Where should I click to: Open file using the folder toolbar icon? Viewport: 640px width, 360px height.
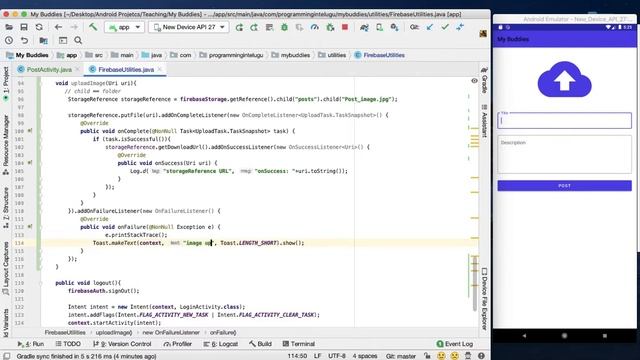pos(9,27)
